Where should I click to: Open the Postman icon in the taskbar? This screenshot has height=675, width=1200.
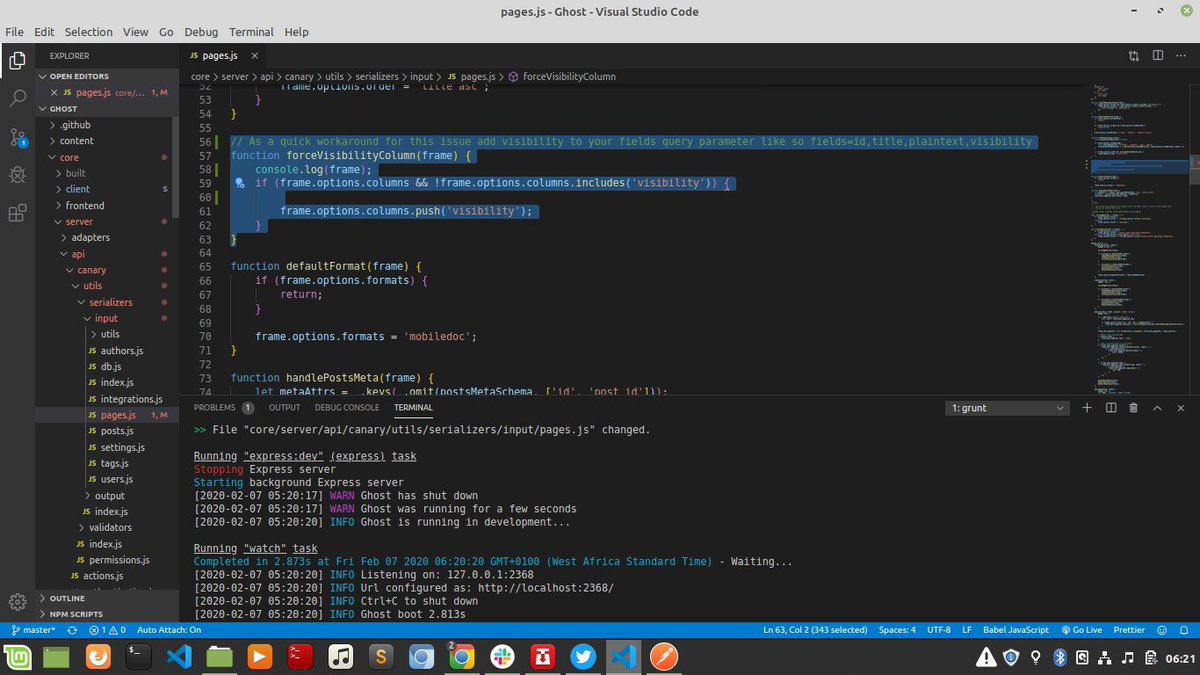664,657
